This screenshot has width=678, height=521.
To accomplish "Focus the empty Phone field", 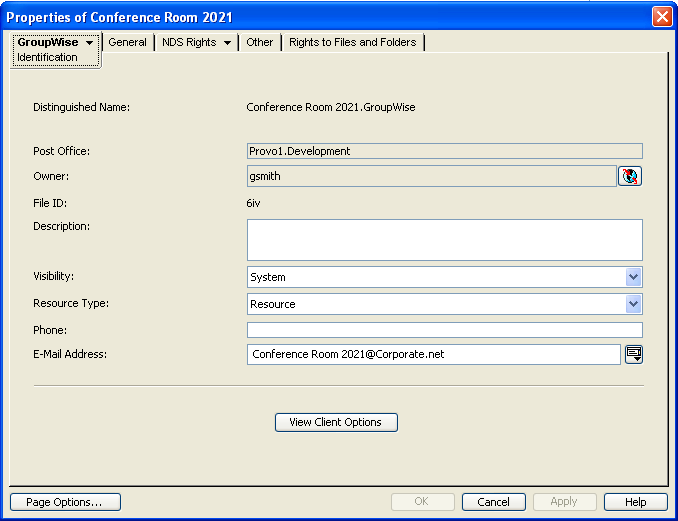I will click(444, 330).
